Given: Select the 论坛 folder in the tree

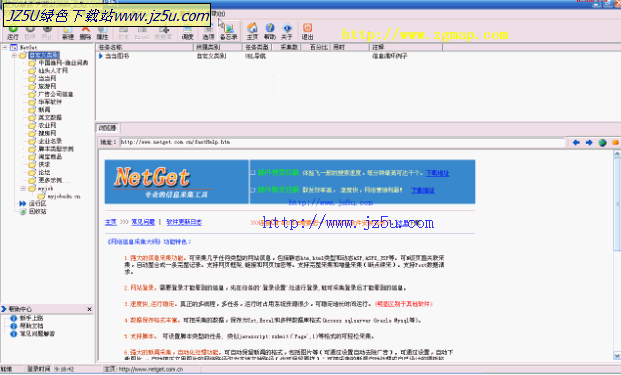Looking at the screenshot, I should pyautogui.click(x=44, y=173).
